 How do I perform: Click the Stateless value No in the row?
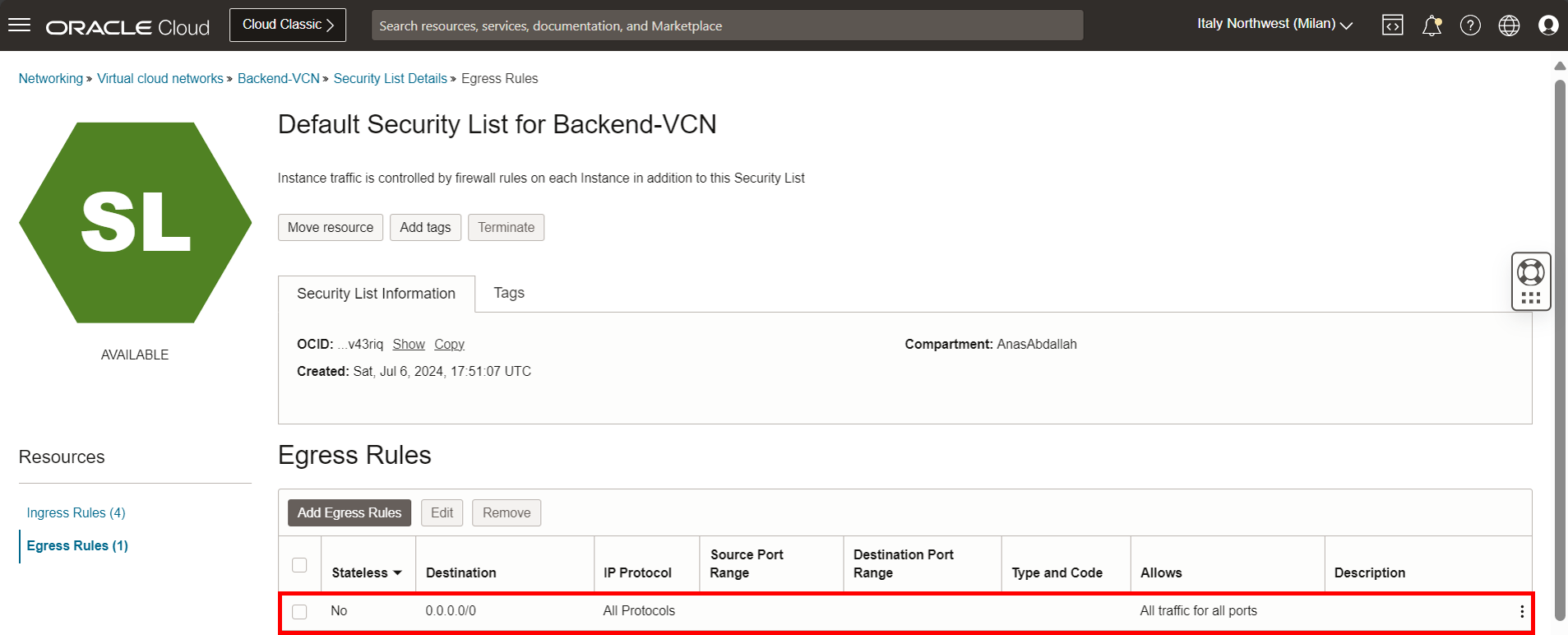339,610
